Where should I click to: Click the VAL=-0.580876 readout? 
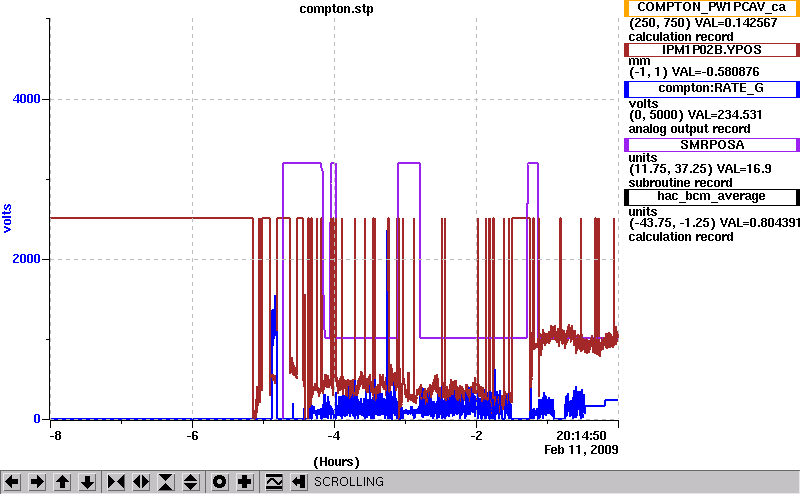[x=715, y=72]
